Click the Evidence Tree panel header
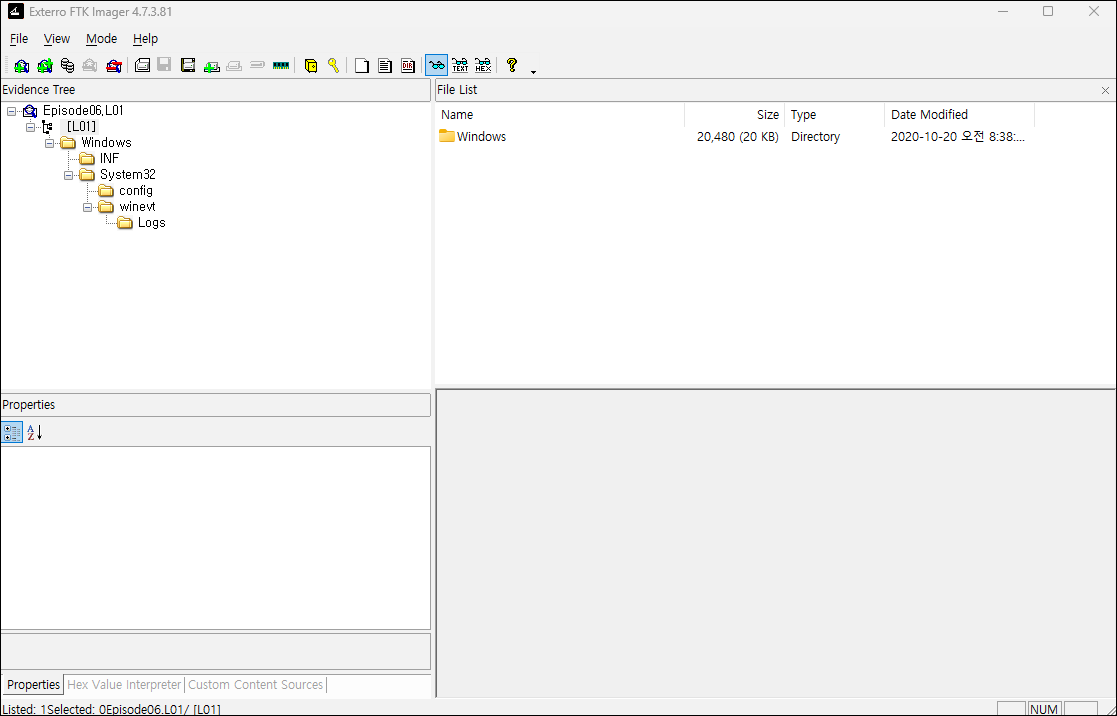 click(x=215, y=90)
